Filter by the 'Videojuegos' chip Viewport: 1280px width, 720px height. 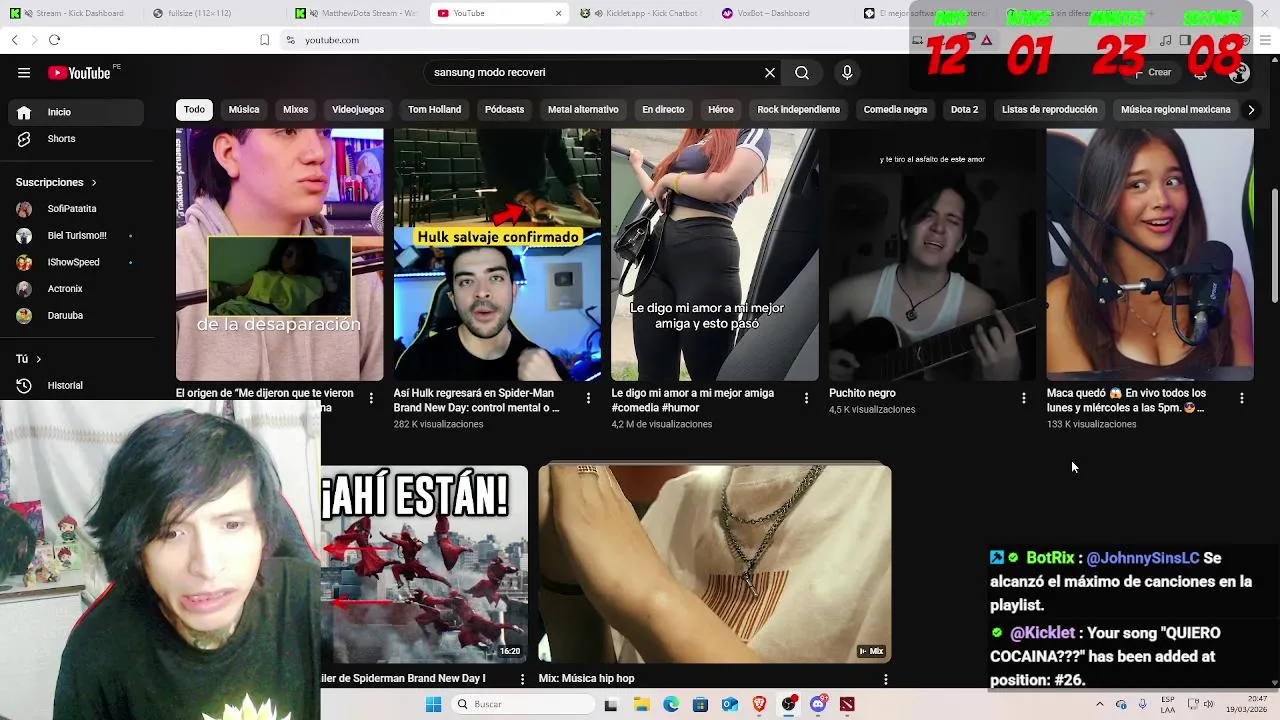358,110
